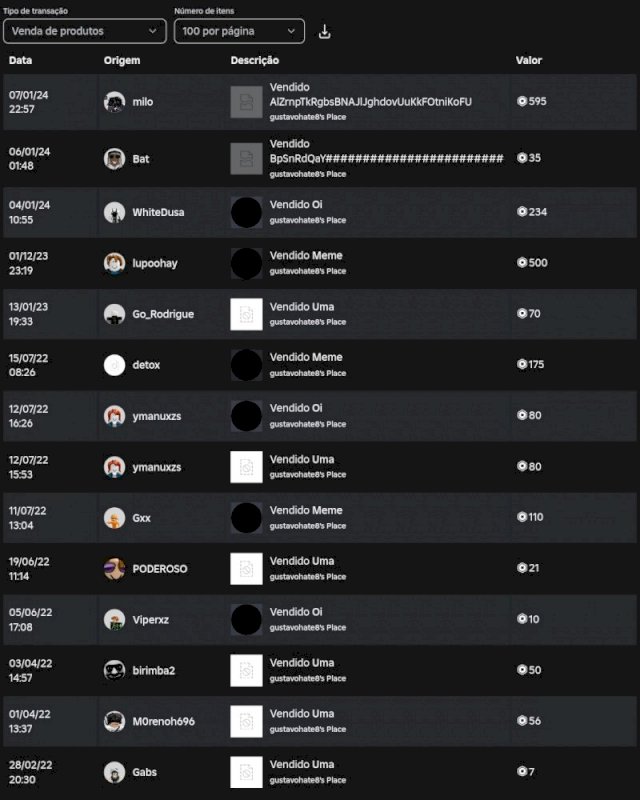Expand the '100 por página' items dropdown
Image resolution: width=640 pixels, height=800 pixels.
pyautogui.click(x=239, y=31)
